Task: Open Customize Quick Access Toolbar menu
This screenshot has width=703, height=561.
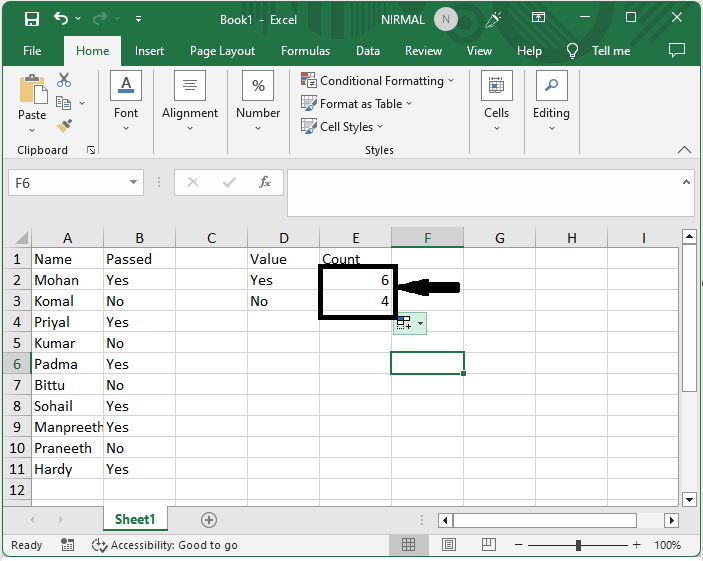Action: click(x=139, y=19)
